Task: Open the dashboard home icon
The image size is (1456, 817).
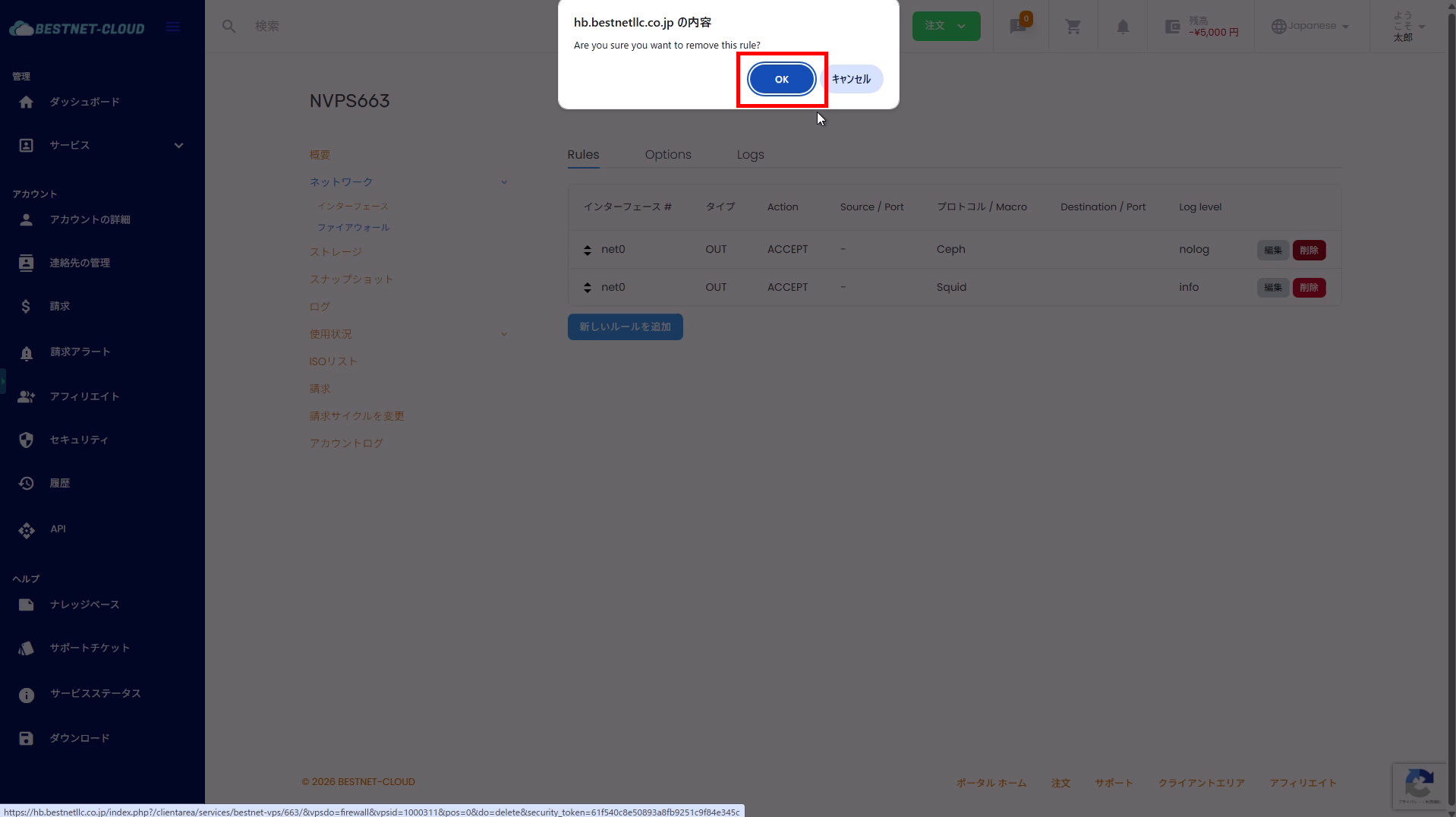Action: 27,103
